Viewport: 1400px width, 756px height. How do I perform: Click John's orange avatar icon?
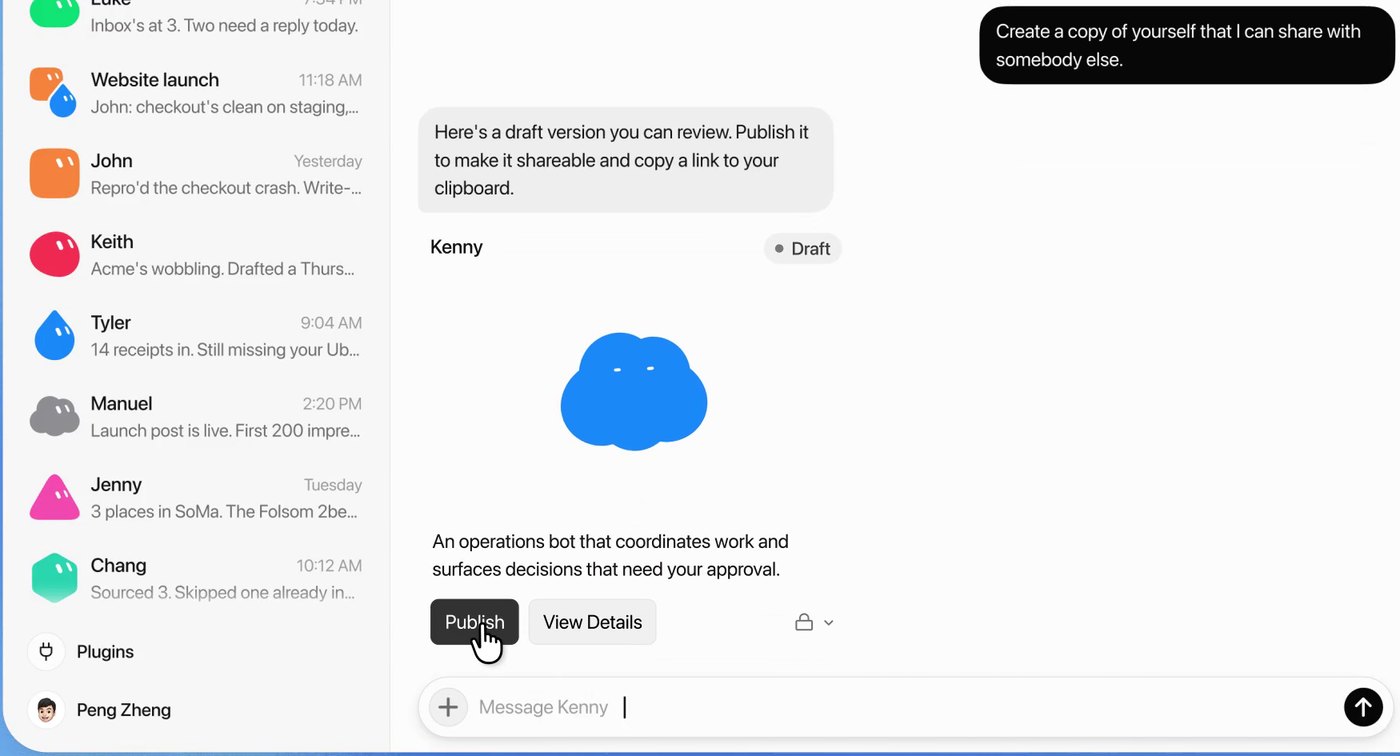[x=54, y=173]
